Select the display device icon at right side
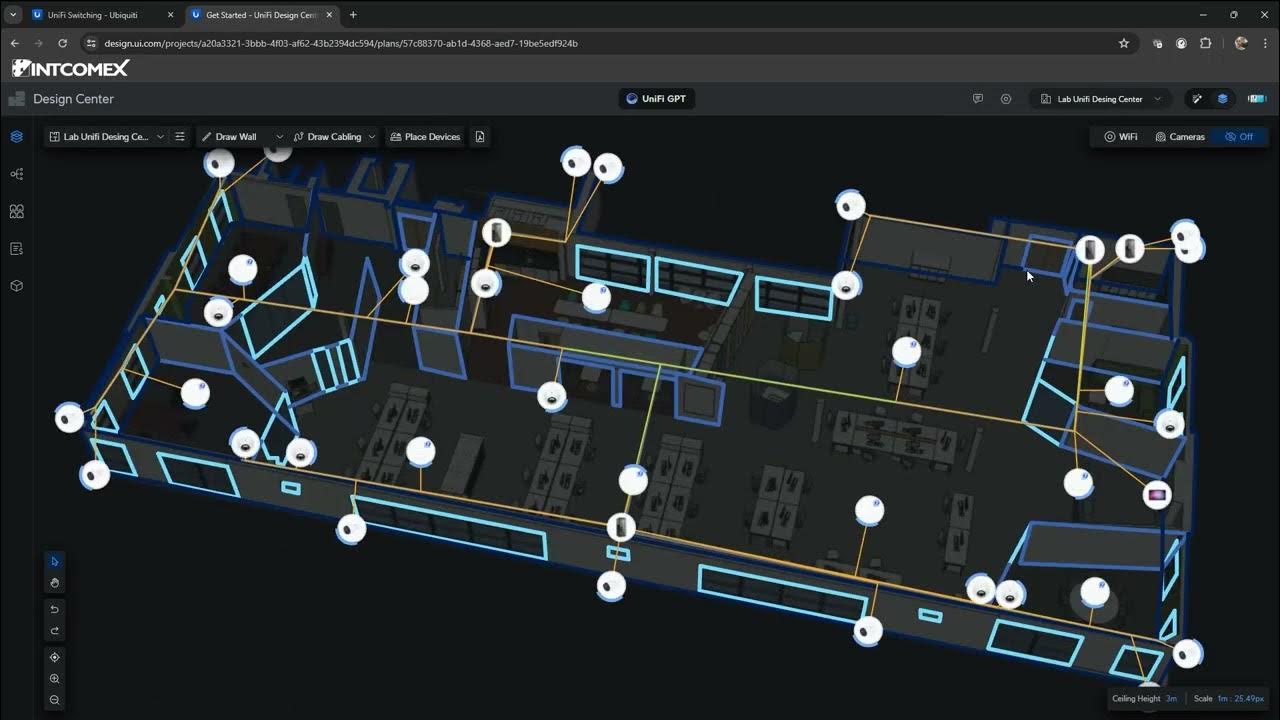 click(x=1157, y=495)
